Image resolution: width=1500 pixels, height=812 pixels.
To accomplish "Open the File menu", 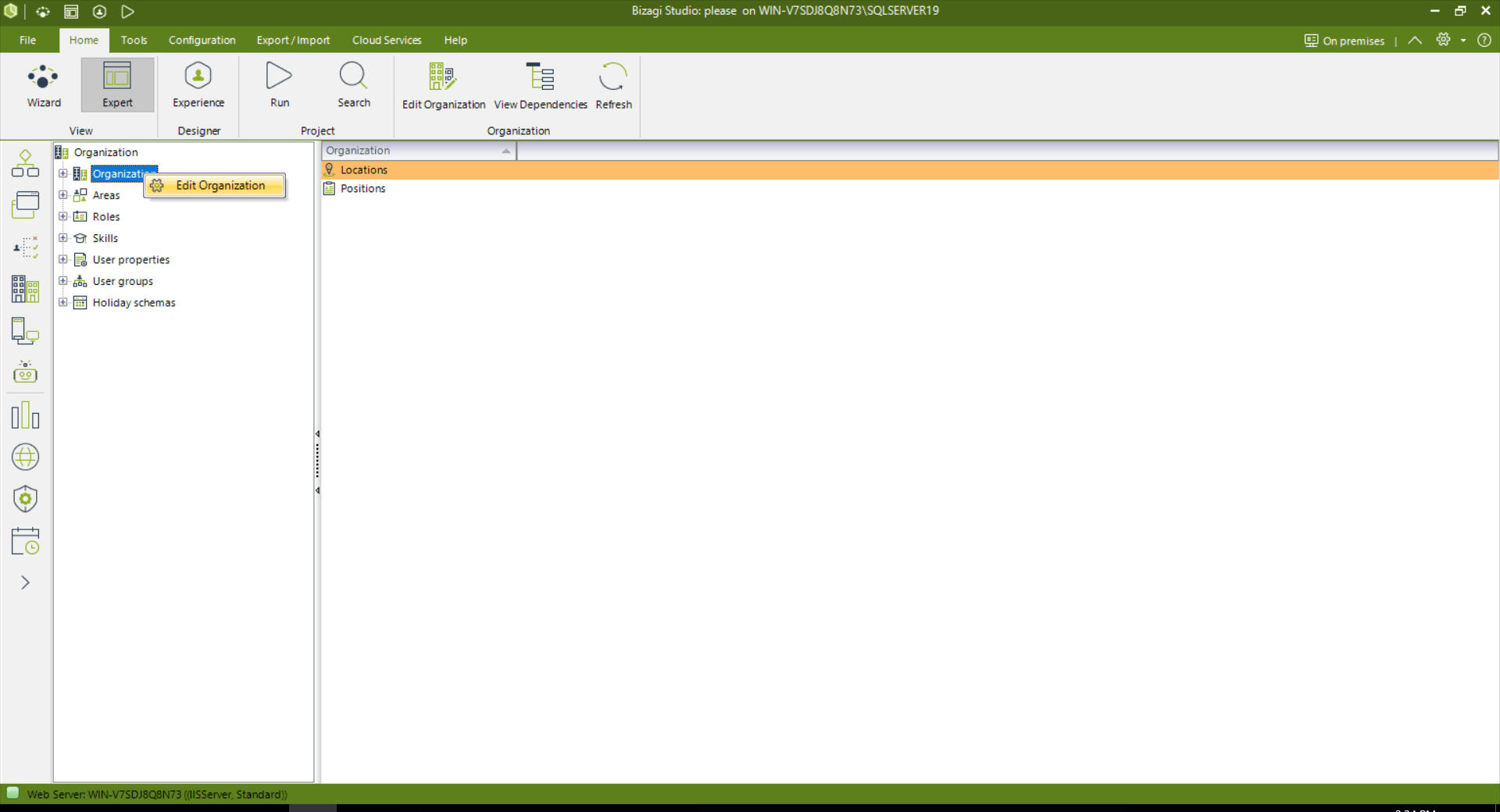I will click(x=28, y=40).
